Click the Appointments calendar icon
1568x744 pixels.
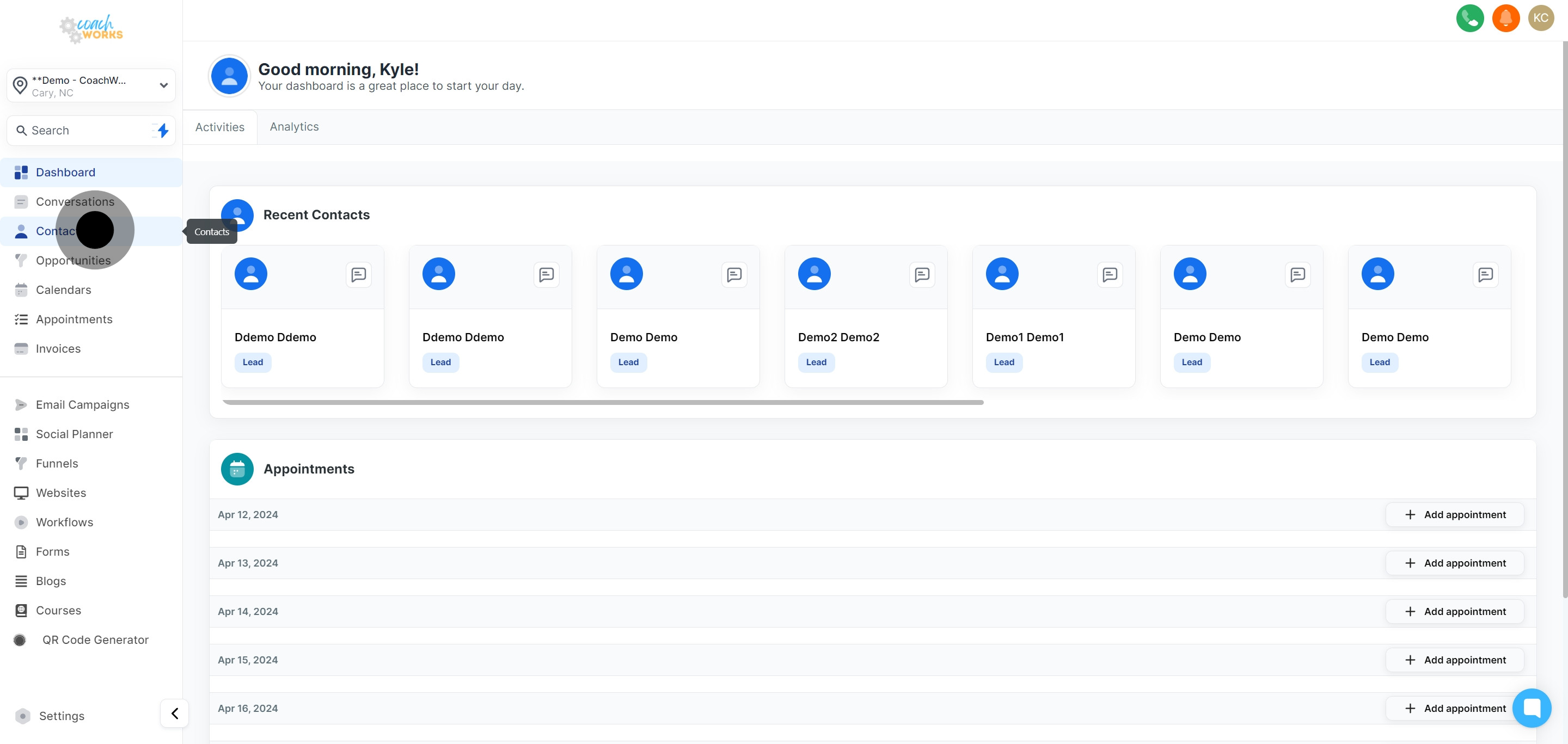tap(237, 469)
